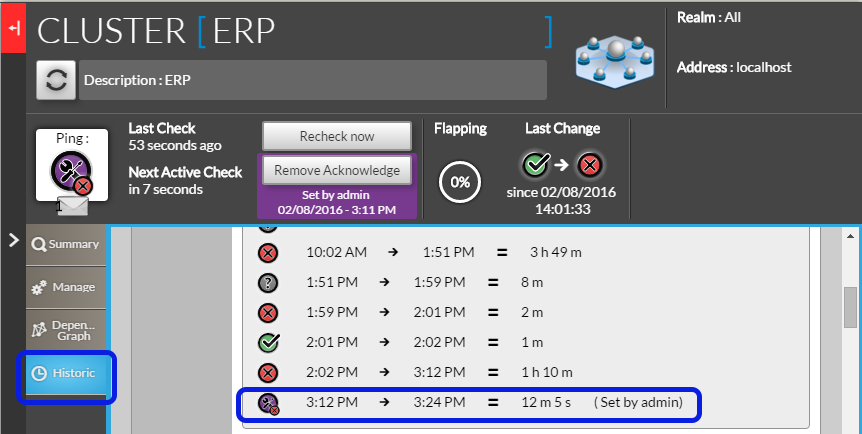Click the envelope notification icon under Ping
This screenshot has width=862, height=434.
[72, 207]
